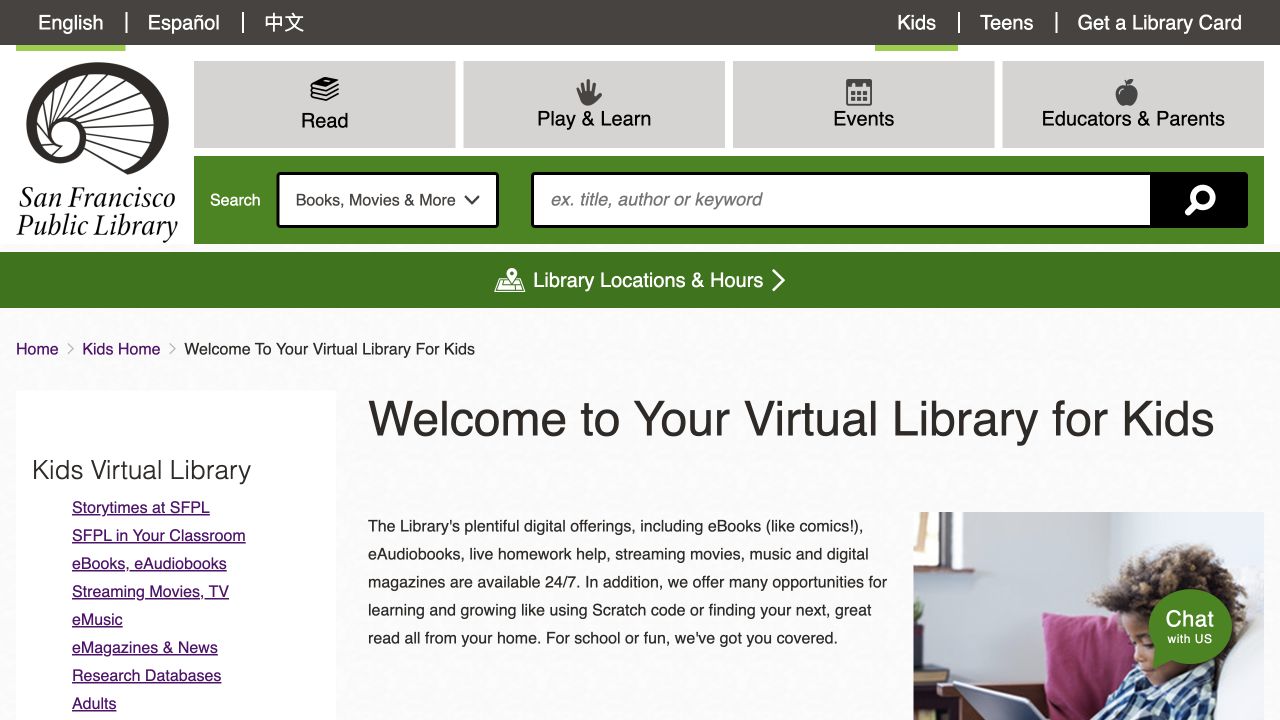The height and width of the screenshot is (720, 1280).
Task: Select English language
Action: [70, 22]
